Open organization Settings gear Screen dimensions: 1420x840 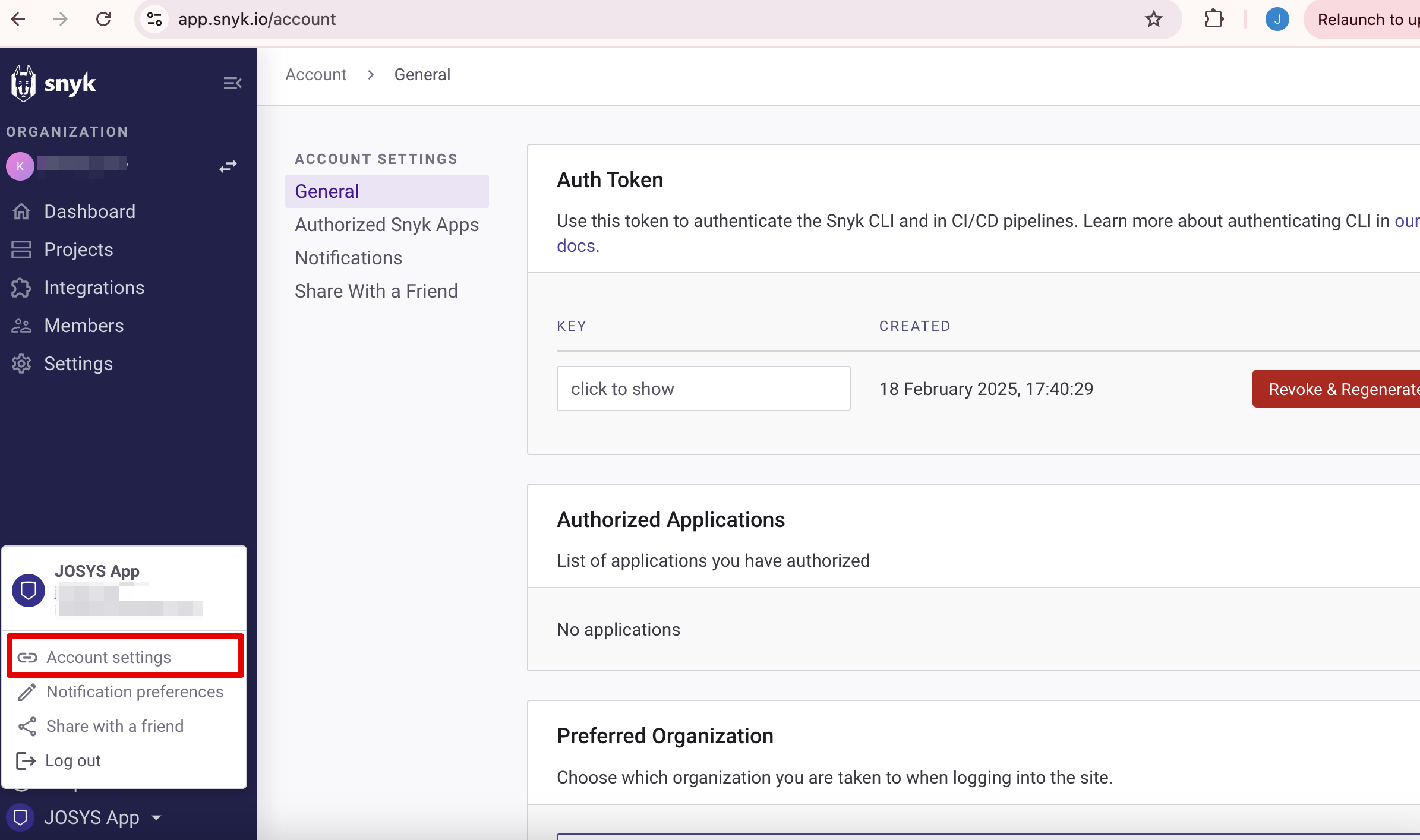point(78,364)
